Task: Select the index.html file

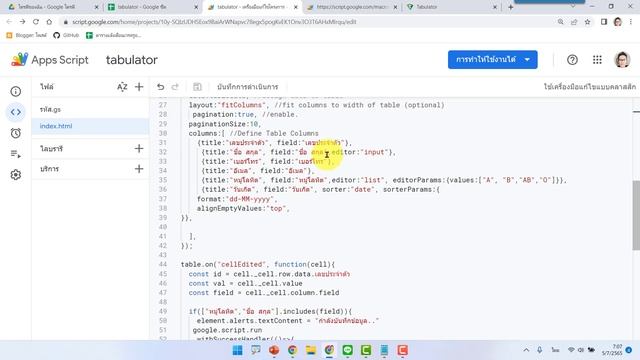Action: coord(90,126)
